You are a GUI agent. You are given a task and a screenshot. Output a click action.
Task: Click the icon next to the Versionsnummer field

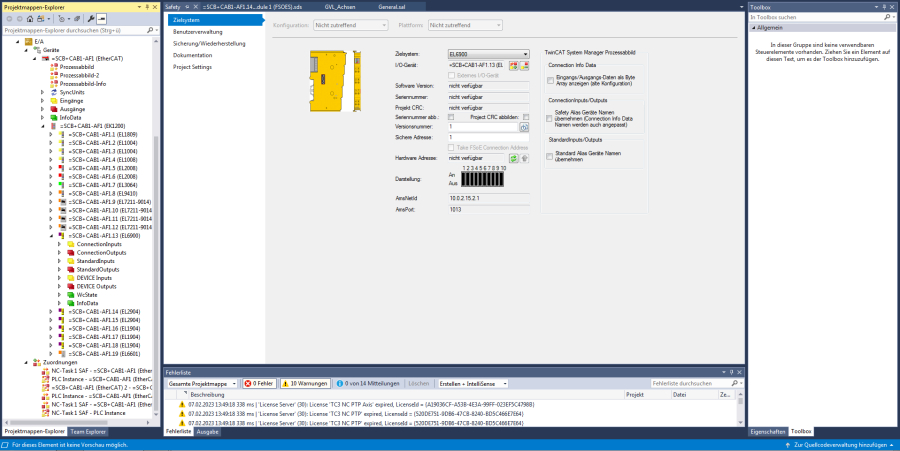point(524,127)
